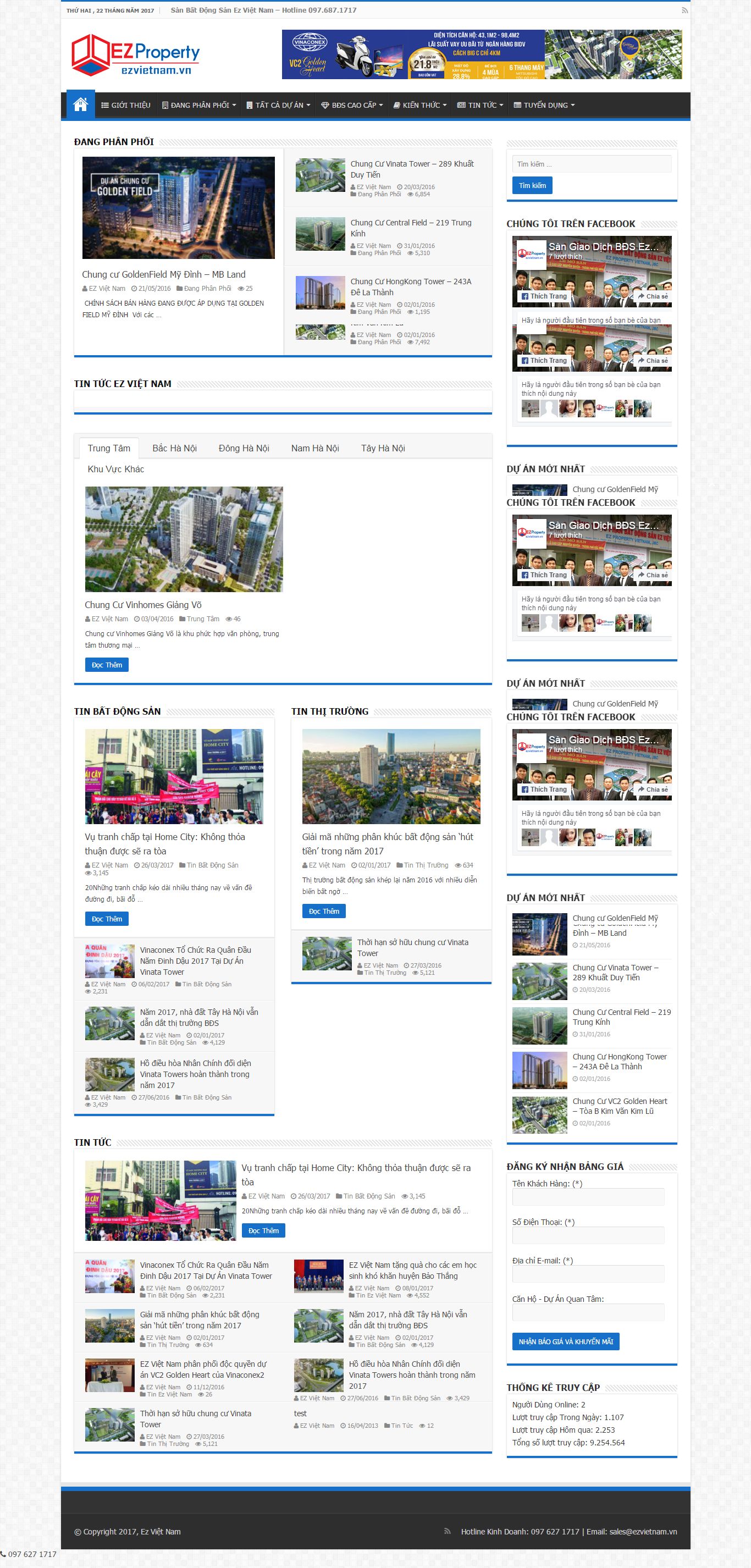Open Chung Cư Central Field – 219 Trung Kính link
751x1568 pixels.
411,228
